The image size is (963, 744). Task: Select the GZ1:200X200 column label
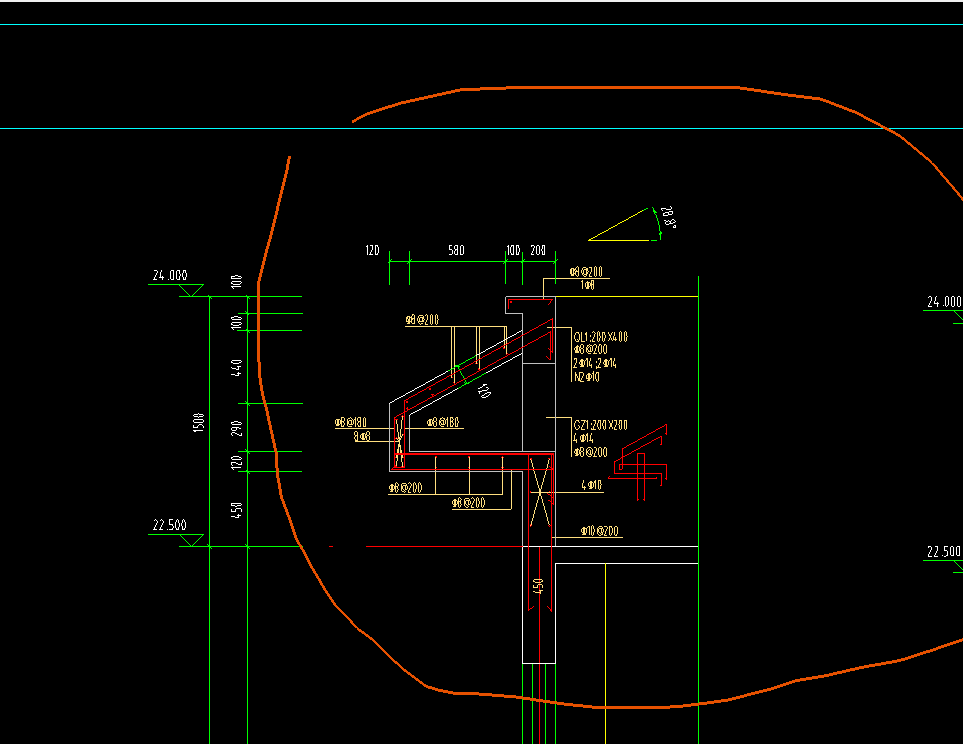click(x=601, y=425)
